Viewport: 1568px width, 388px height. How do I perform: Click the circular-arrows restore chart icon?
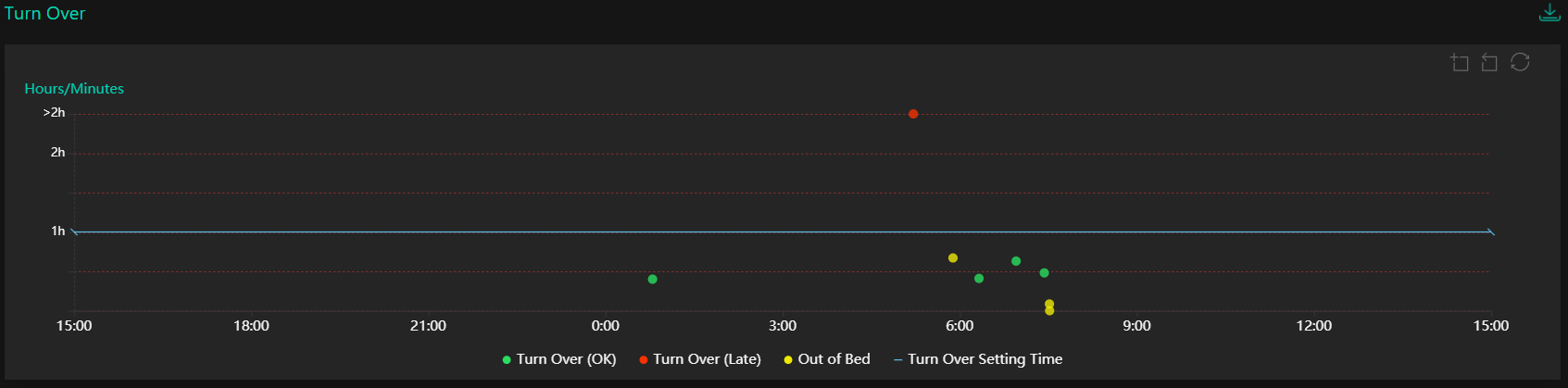click(1520, 62)
